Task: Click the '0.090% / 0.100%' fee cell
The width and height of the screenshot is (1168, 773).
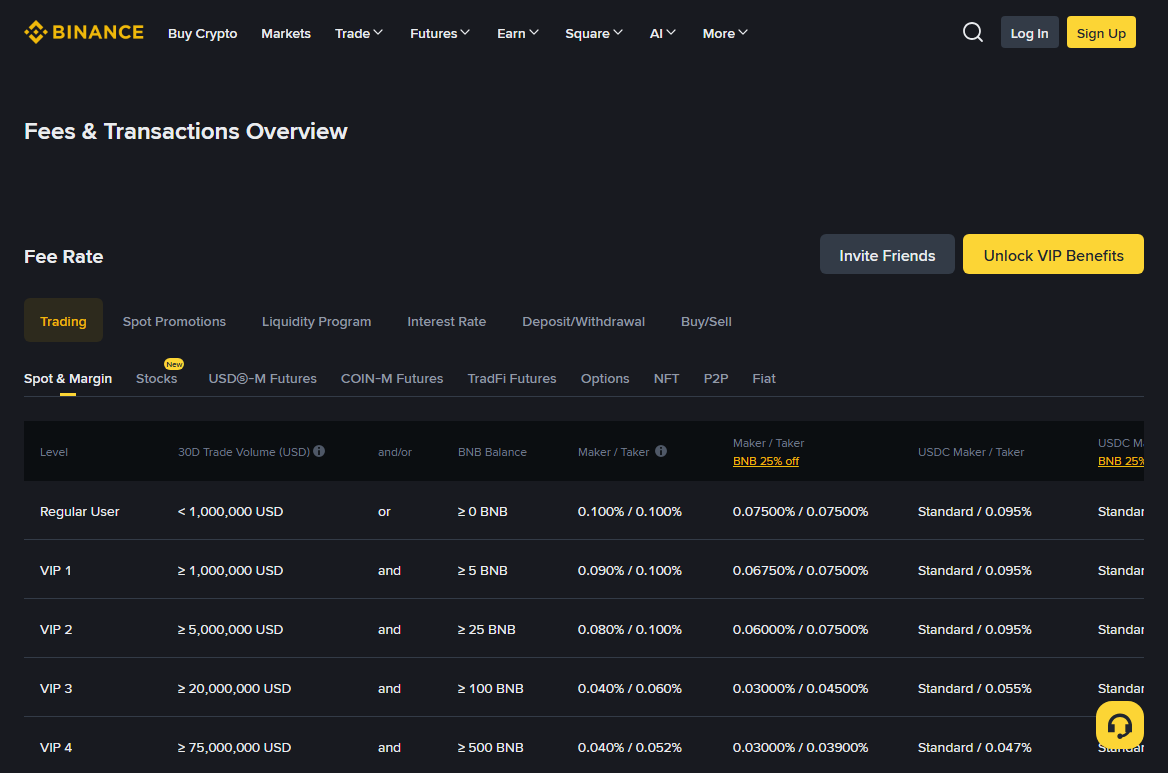Action: (x=629, y=570)
